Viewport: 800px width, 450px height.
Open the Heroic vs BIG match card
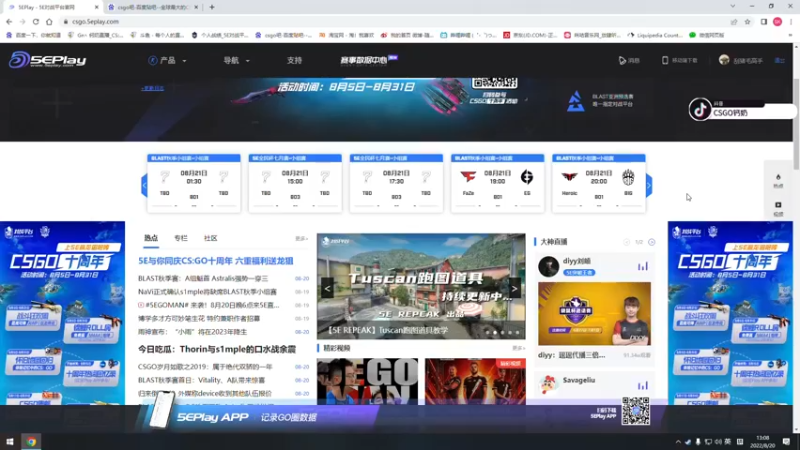coord(598,183)
